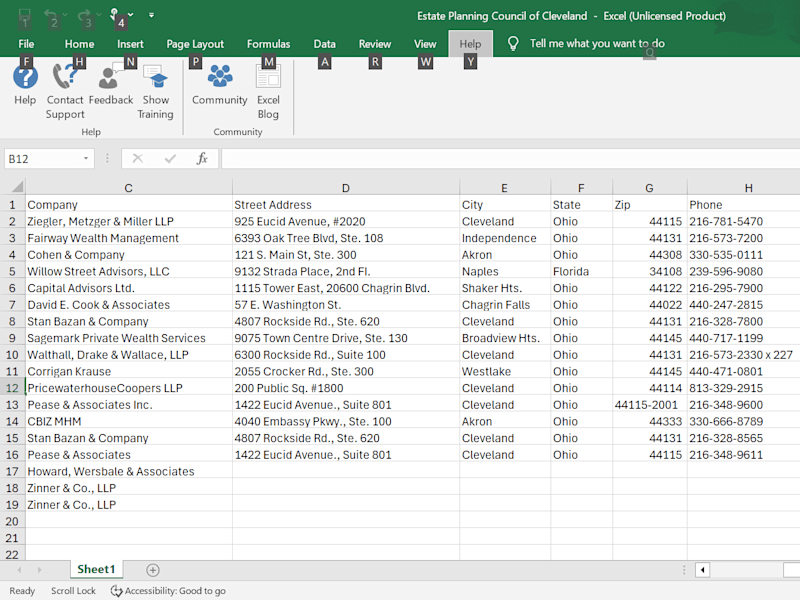Switch to the Home tab

pos(79,44)
